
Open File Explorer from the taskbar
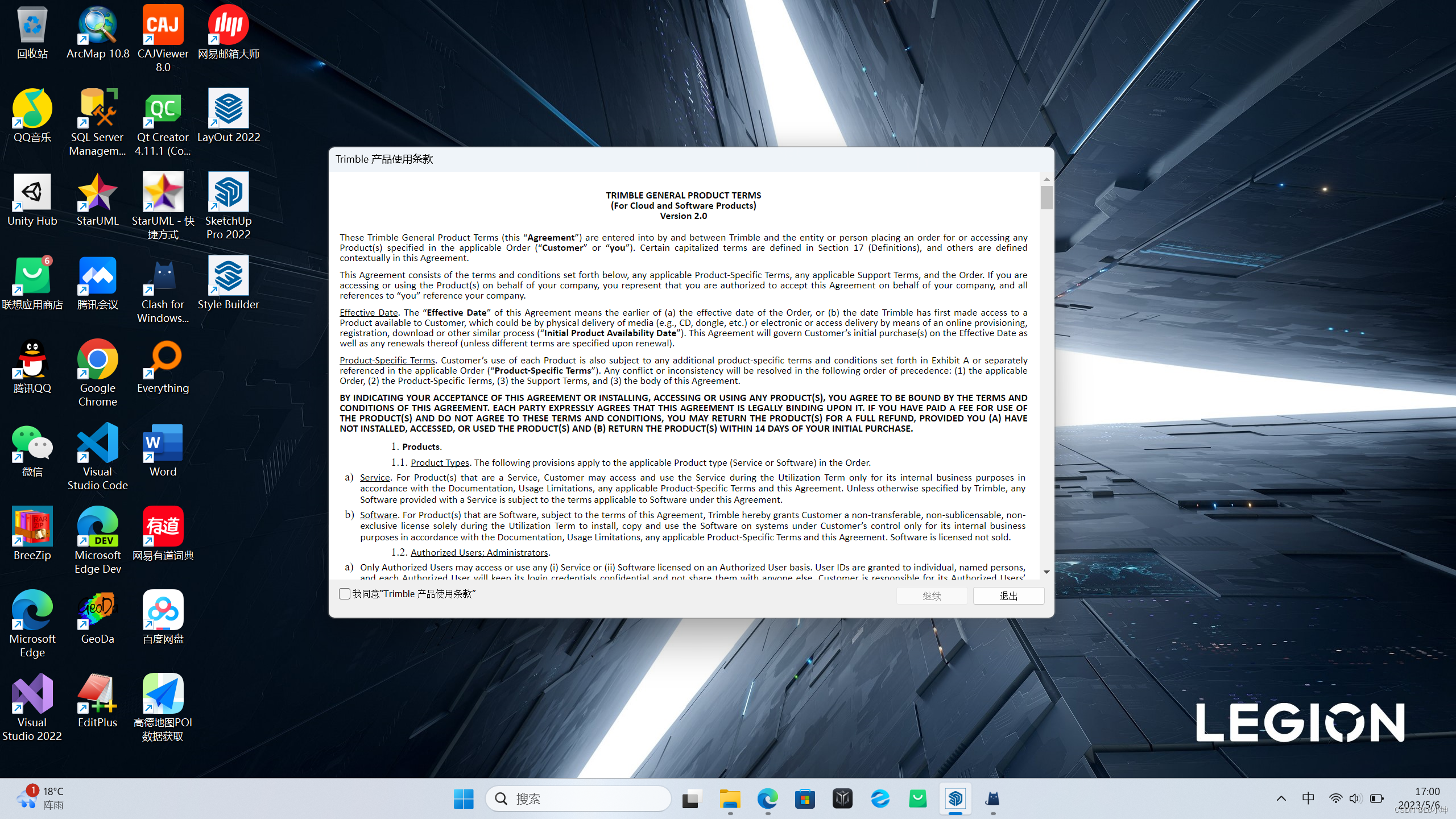click(730, 799)
